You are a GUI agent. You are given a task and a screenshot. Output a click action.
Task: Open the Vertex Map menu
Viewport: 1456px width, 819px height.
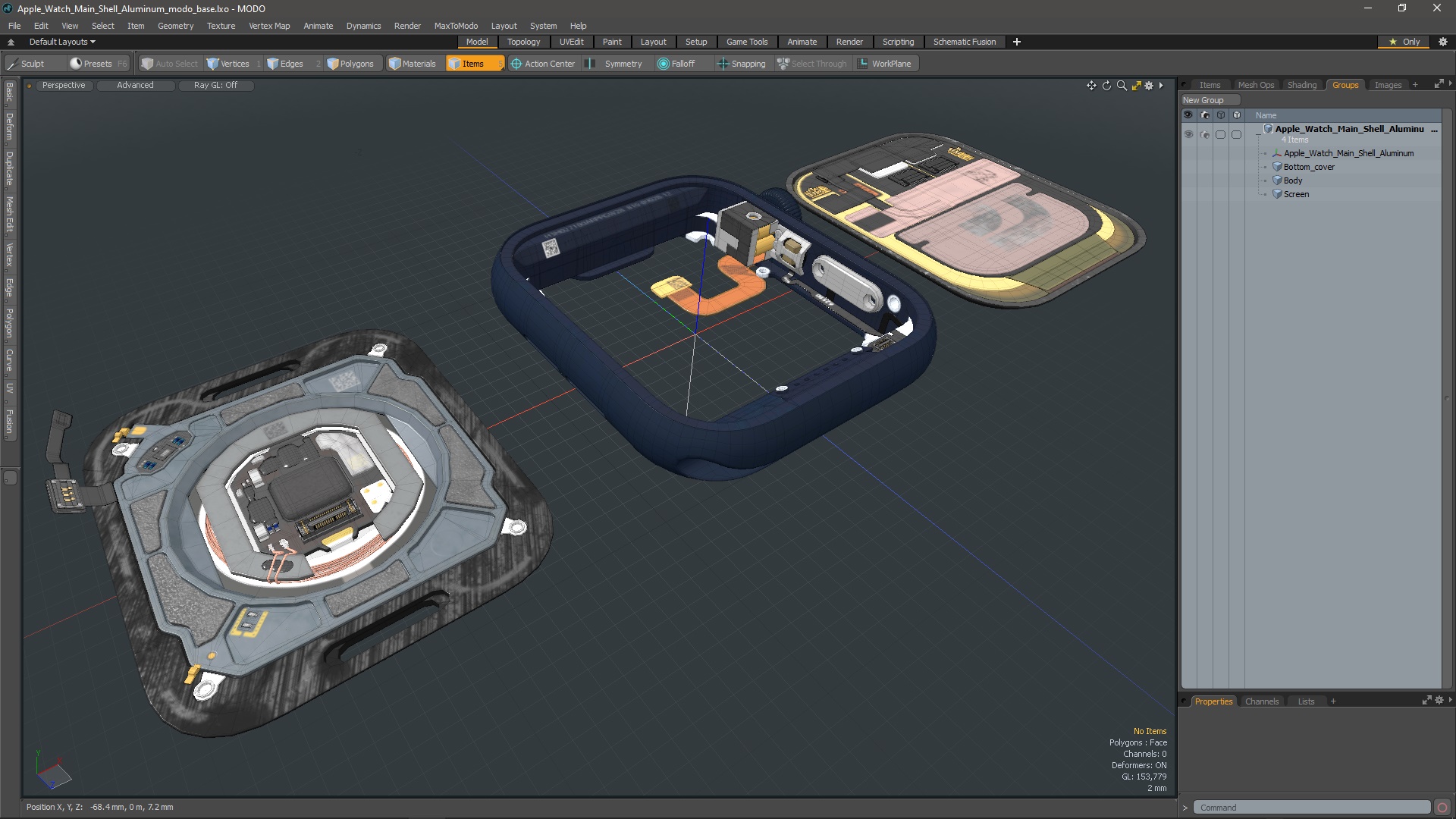(269, 26)
